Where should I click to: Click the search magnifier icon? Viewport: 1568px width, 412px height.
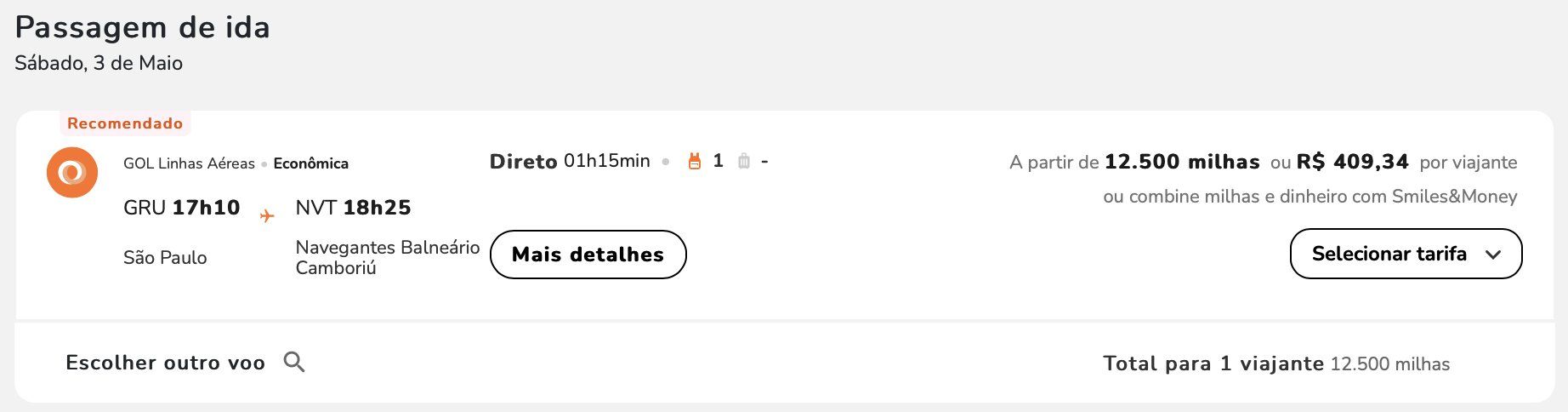294,362
